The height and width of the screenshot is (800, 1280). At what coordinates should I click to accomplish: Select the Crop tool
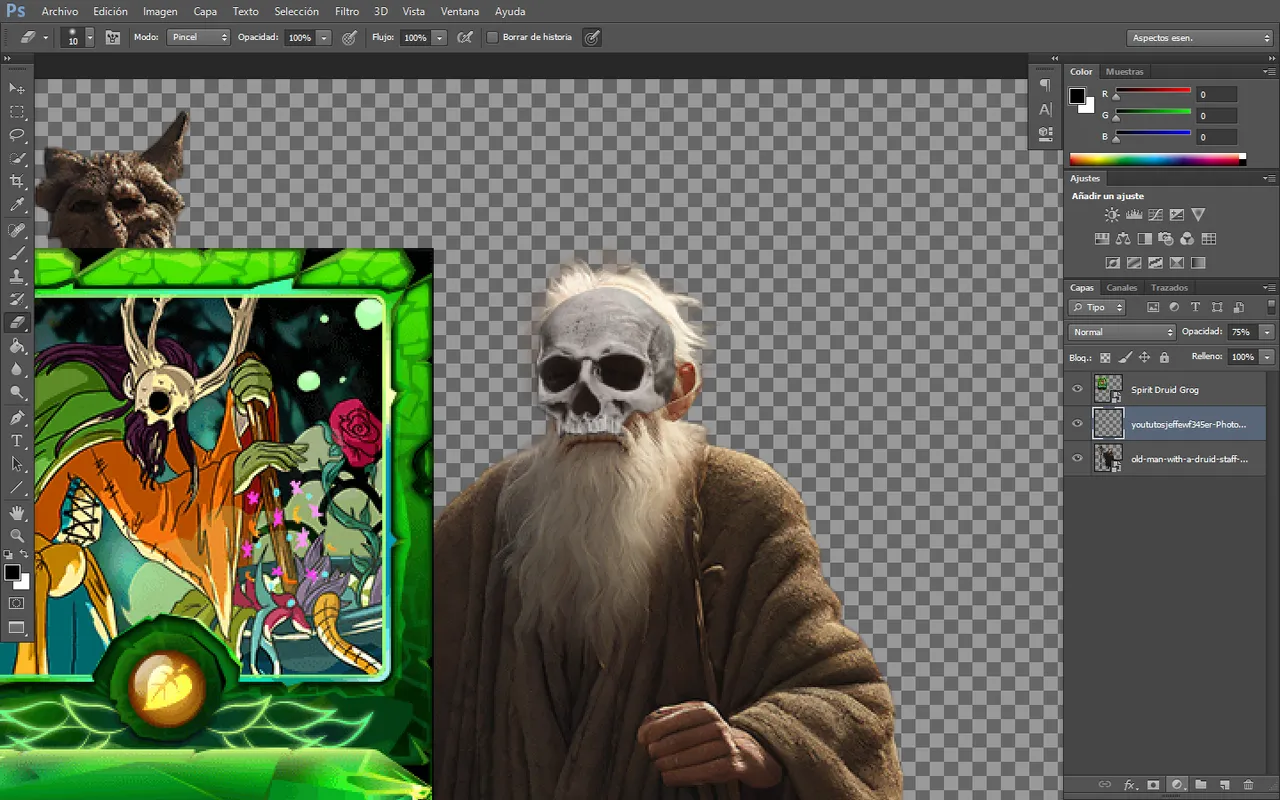pyautogui.click(x=17, y=181)
